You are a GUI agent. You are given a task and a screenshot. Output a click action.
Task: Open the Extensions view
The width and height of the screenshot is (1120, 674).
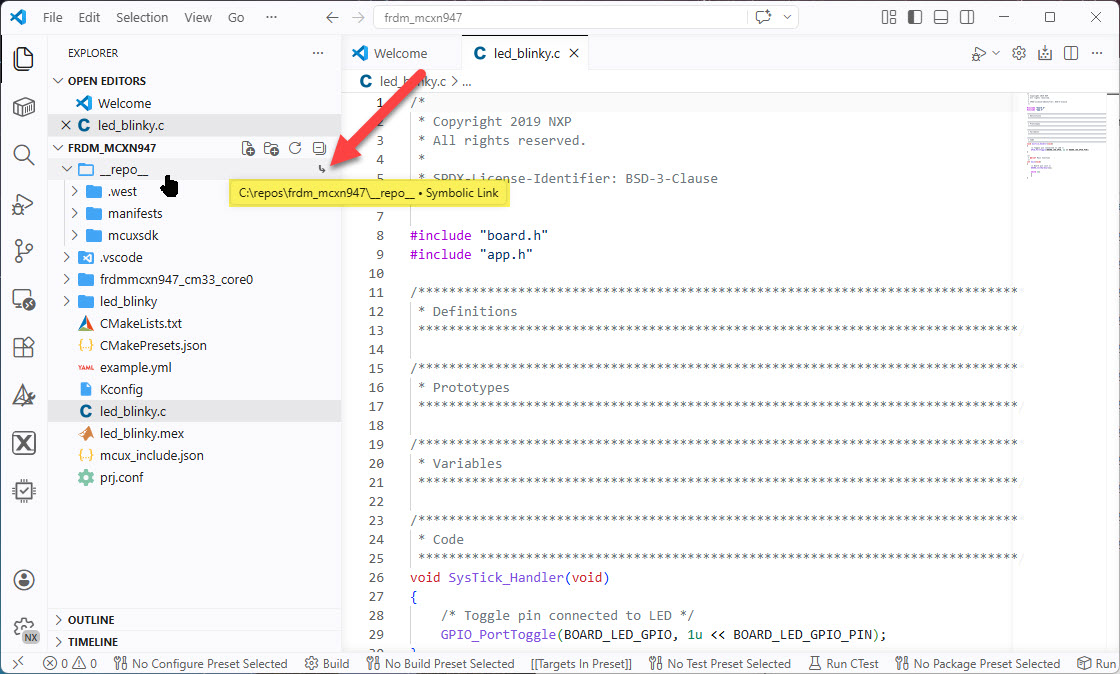click(23, 347)
